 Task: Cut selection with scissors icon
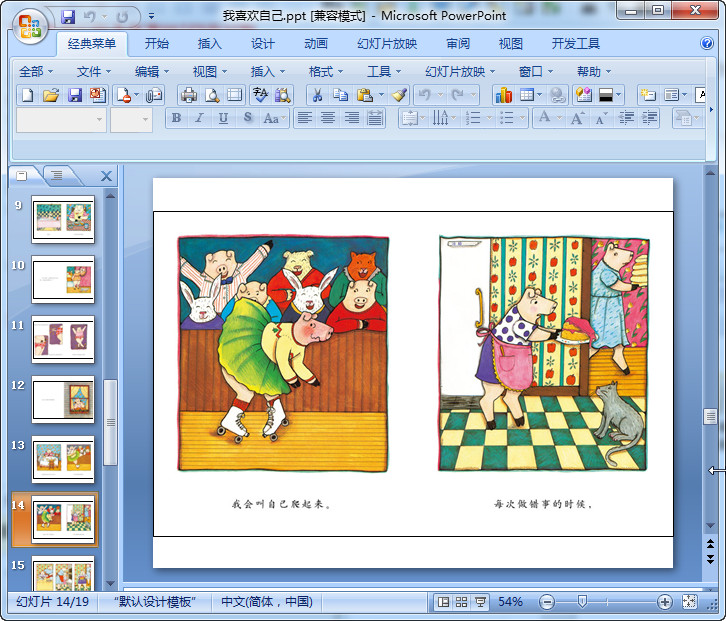pyautogui.click(x=317, y=95)
